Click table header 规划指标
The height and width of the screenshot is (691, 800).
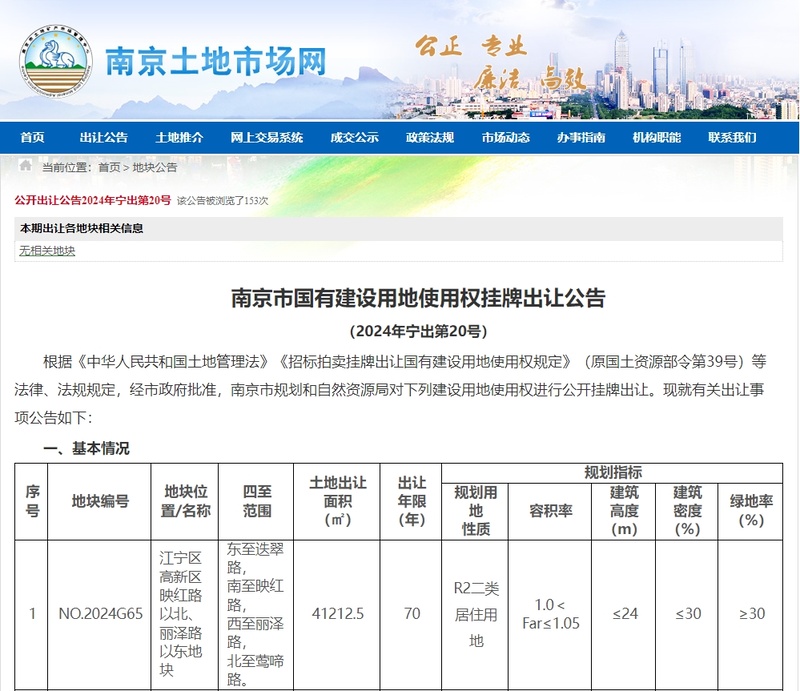[612, 473]
